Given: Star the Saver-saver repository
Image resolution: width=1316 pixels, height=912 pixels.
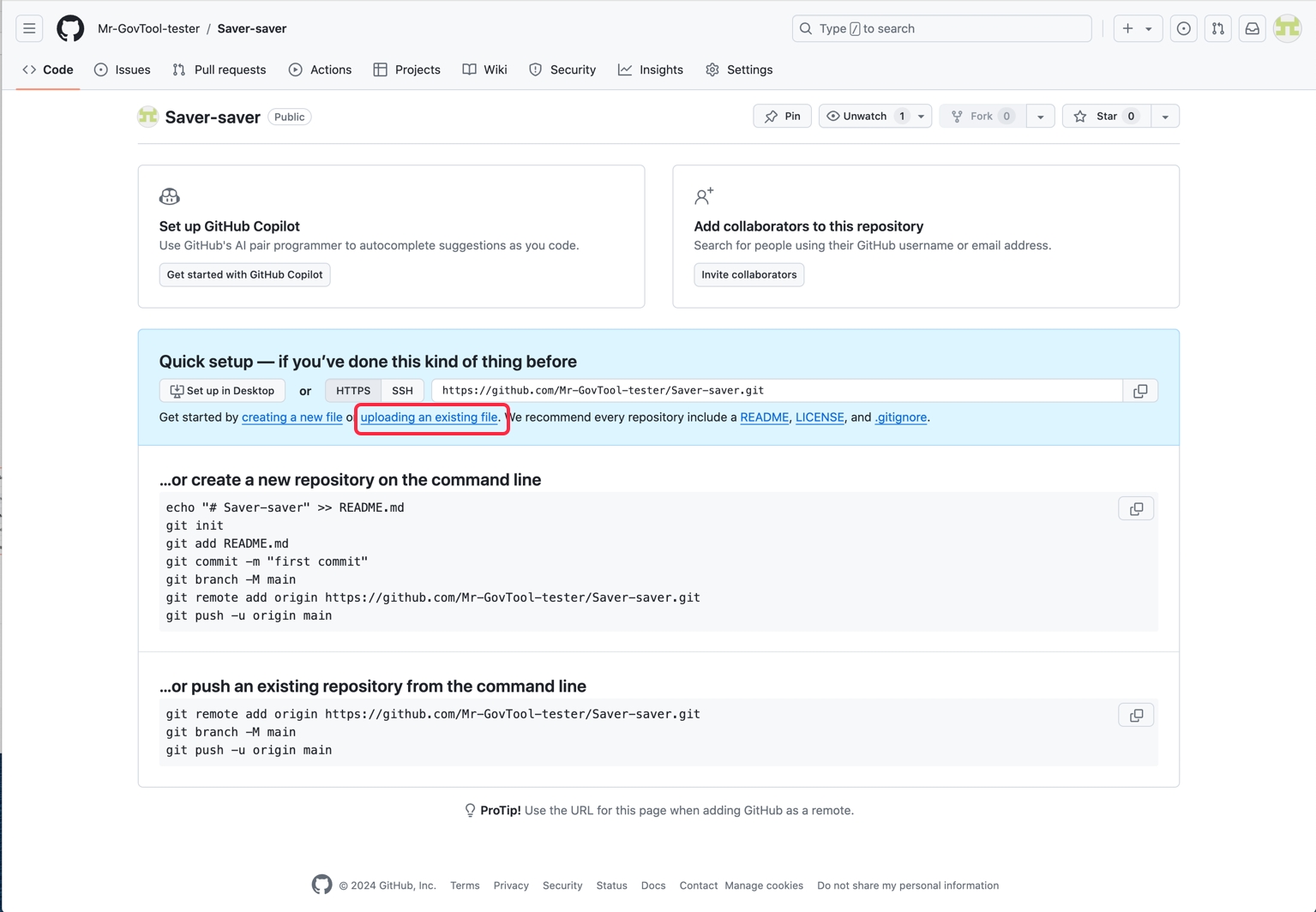Looking at the screenshot, I should click(x=1104, y=117).
